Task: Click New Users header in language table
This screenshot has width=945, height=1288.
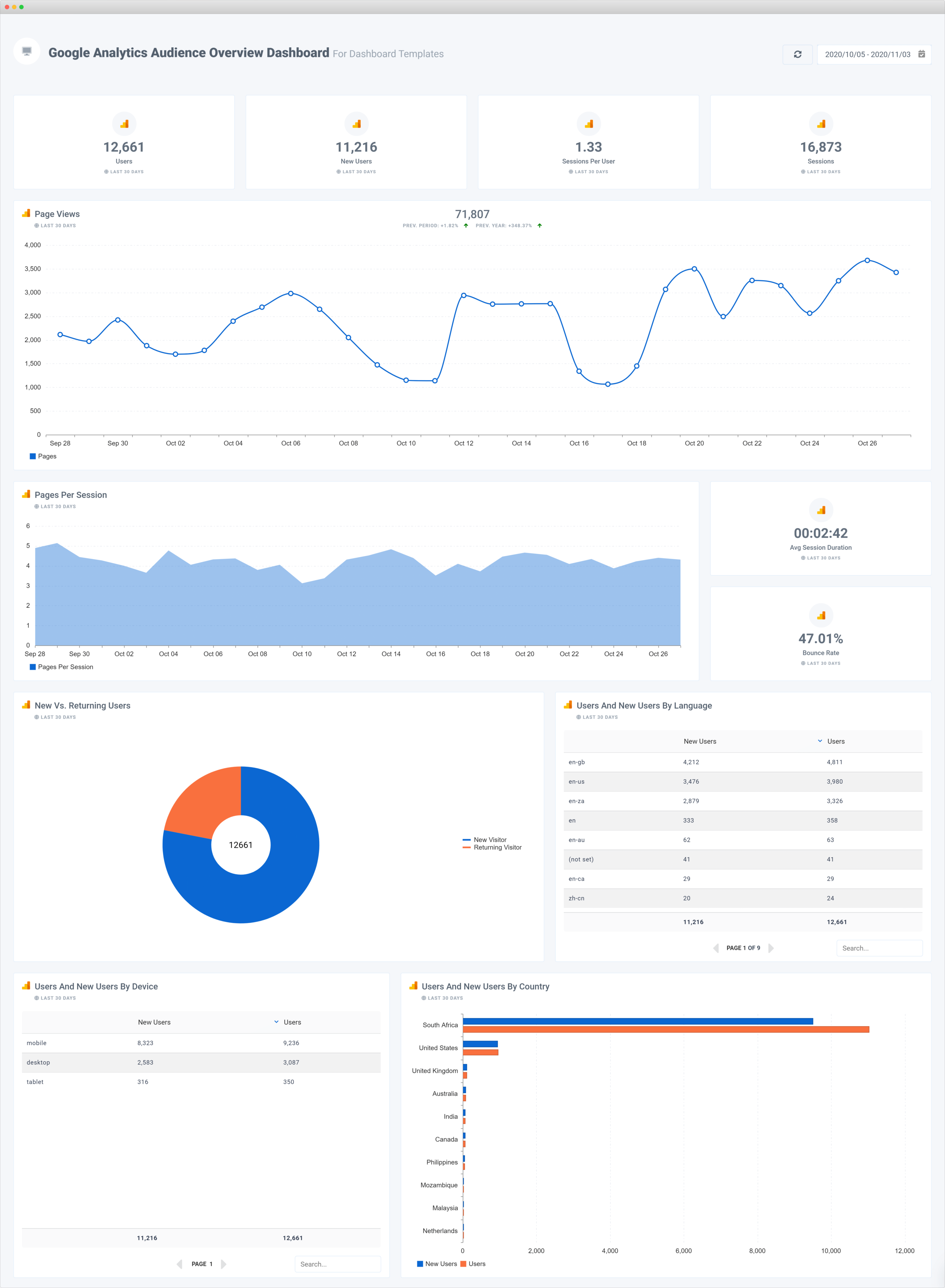Action: [x=700, y=741]
